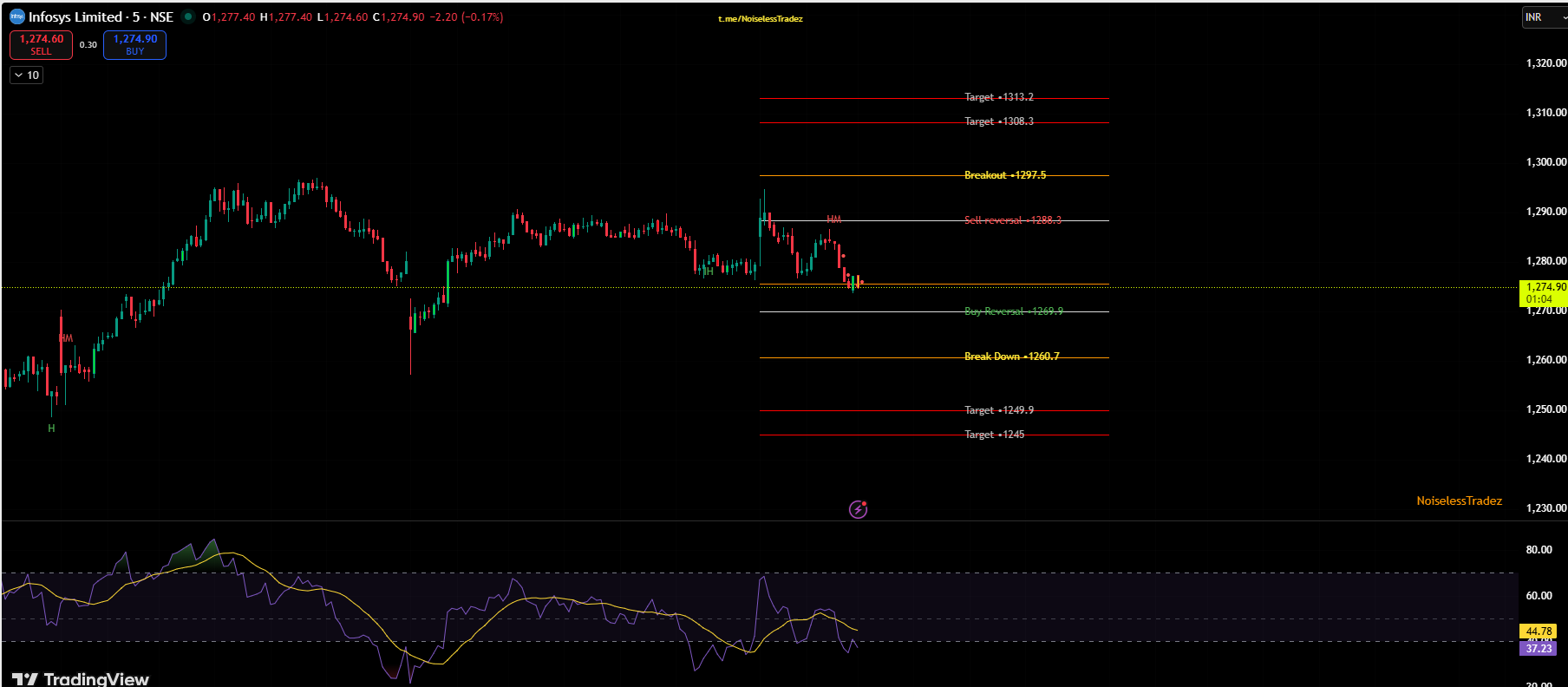Click the 1,280.00 price axis label

pyautogui.click(x=1546, y=261)
